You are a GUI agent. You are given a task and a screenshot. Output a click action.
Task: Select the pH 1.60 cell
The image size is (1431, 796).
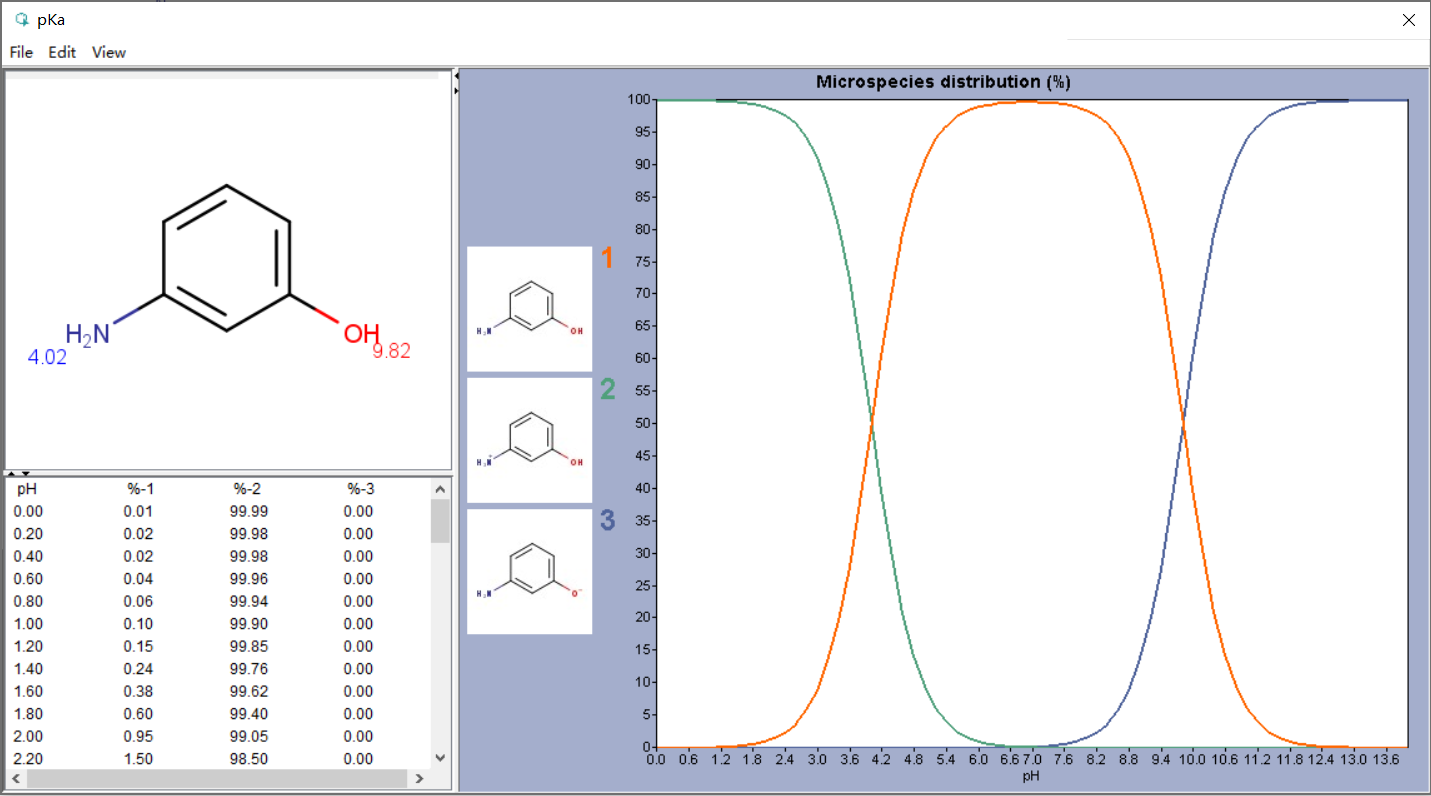27,691
